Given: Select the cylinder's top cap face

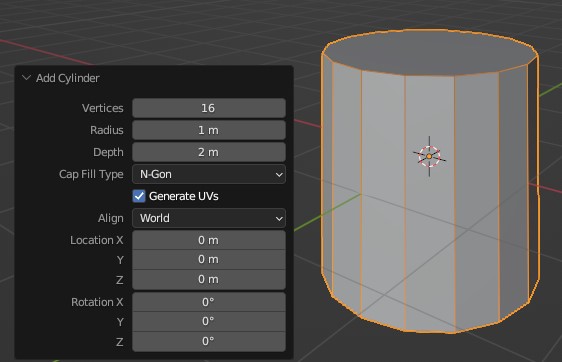Looking at the screenshot, I should pos(429,53).
